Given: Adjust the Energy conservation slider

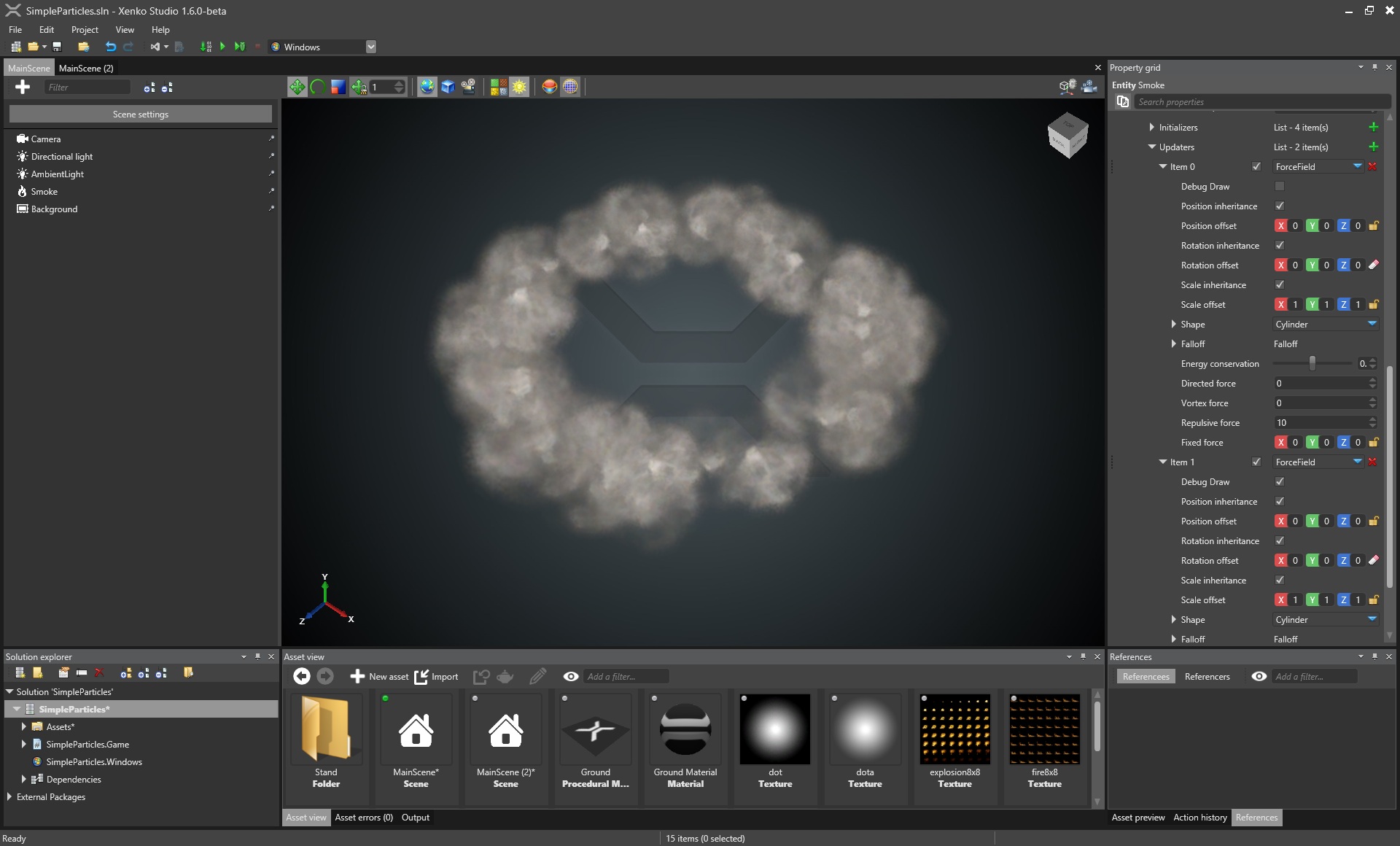Looking at the screenshot, I should click(x=1312, y=363).
